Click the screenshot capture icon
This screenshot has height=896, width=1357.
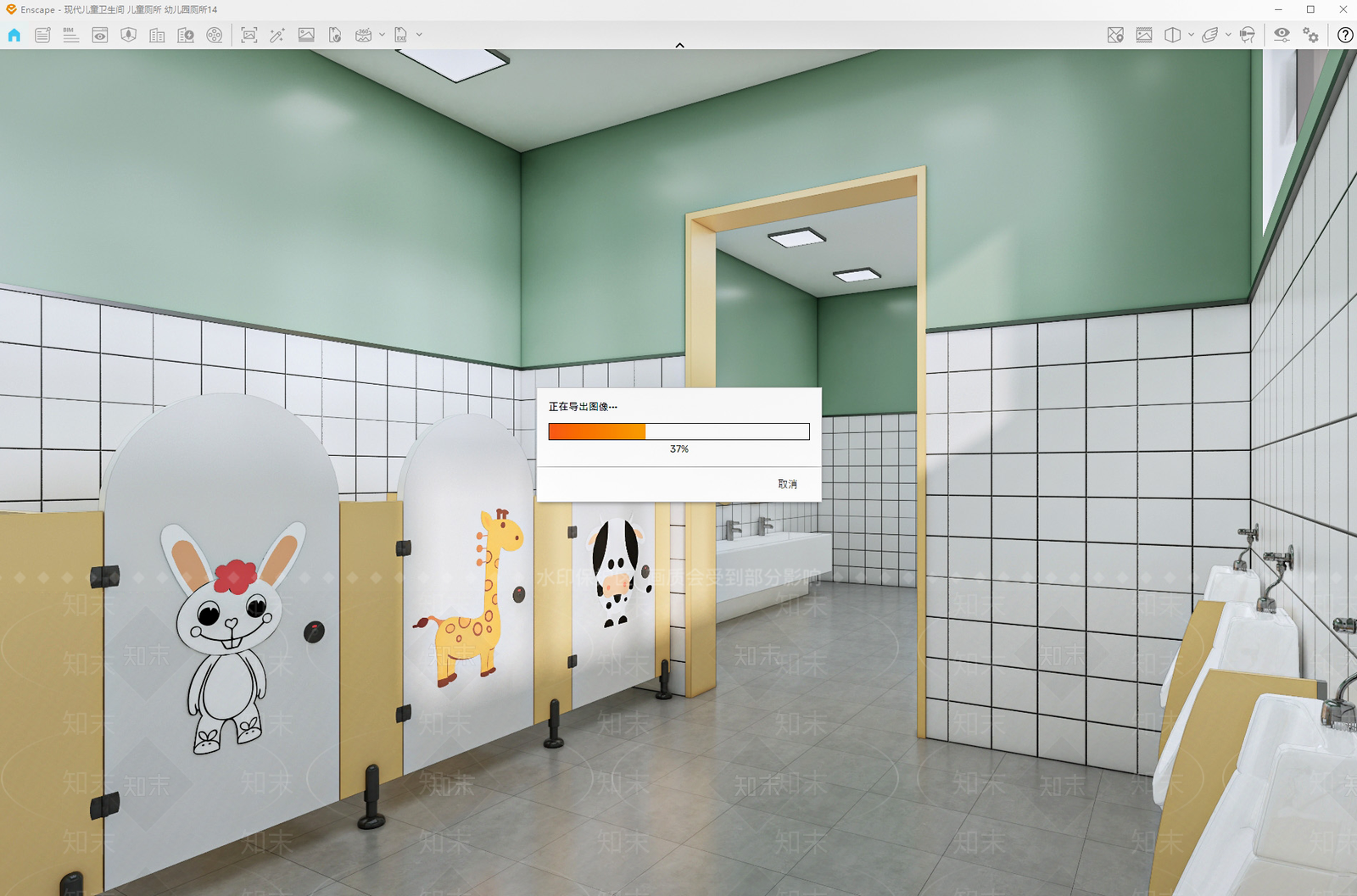(249, 35)
